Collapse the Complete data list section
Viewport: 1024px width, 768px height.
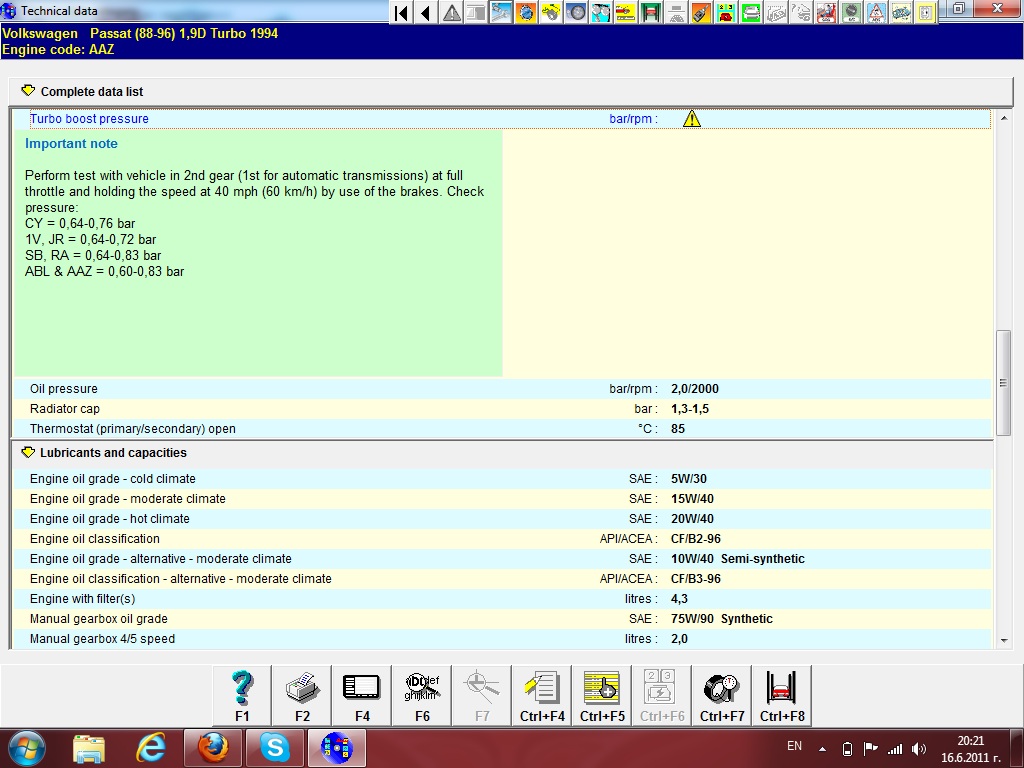pos(28,91)
